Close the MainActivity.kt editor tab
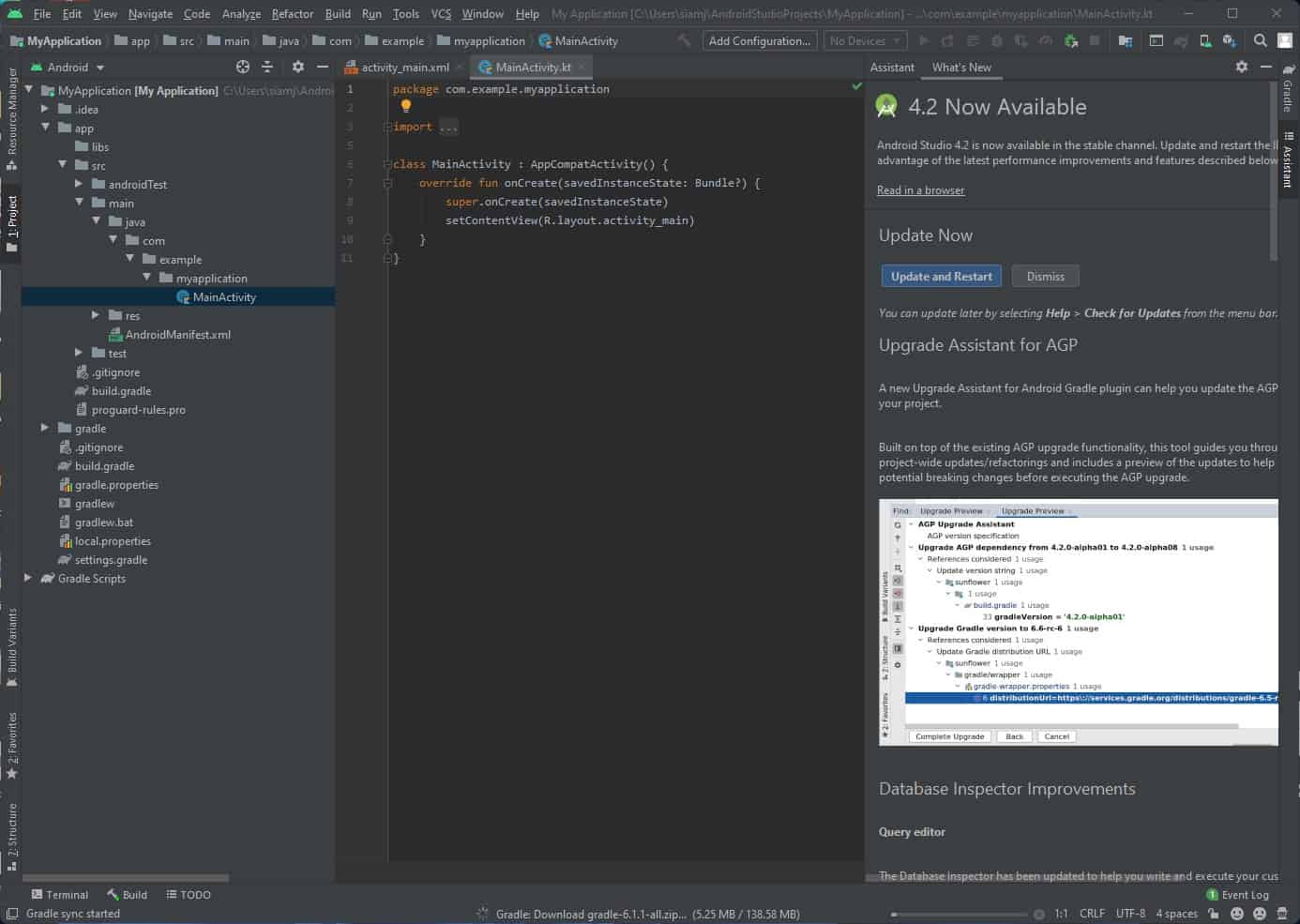The image size is (1300, 924). pyautogui.click(x=582, y=67)
